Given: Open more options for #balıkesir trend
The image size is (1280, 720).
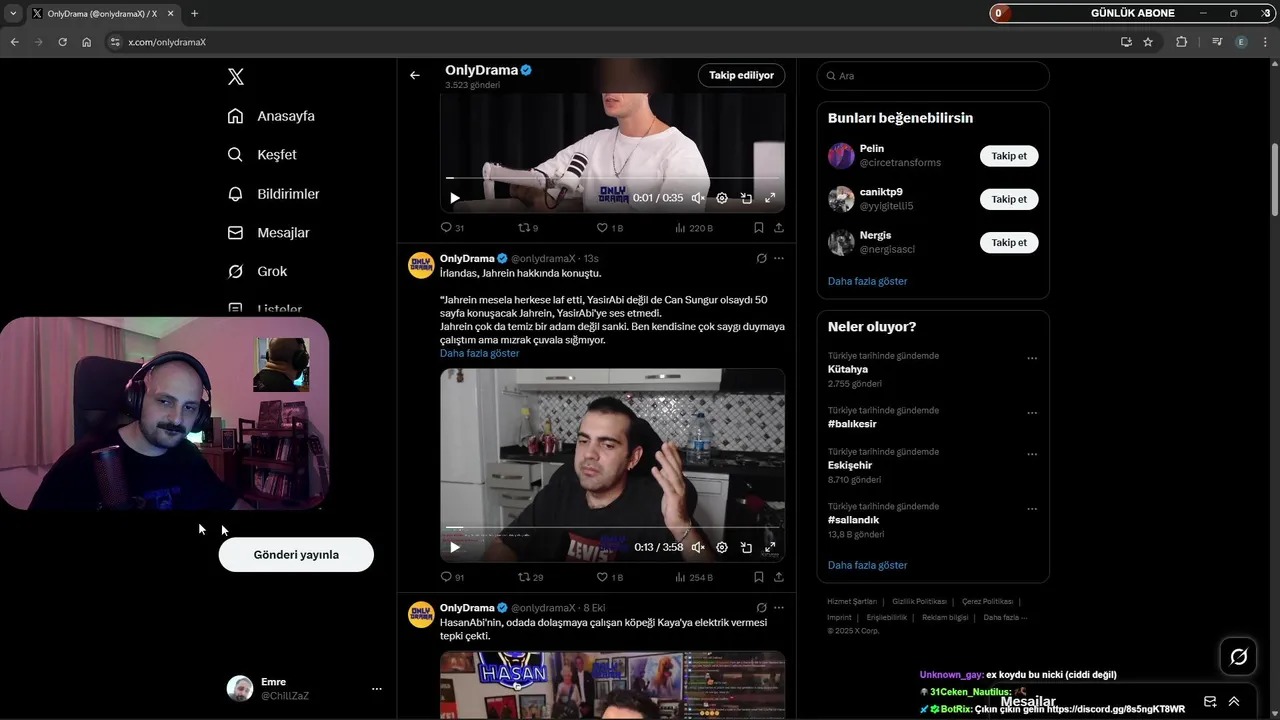Looking at the screenshot, I should pos(1032,413).
